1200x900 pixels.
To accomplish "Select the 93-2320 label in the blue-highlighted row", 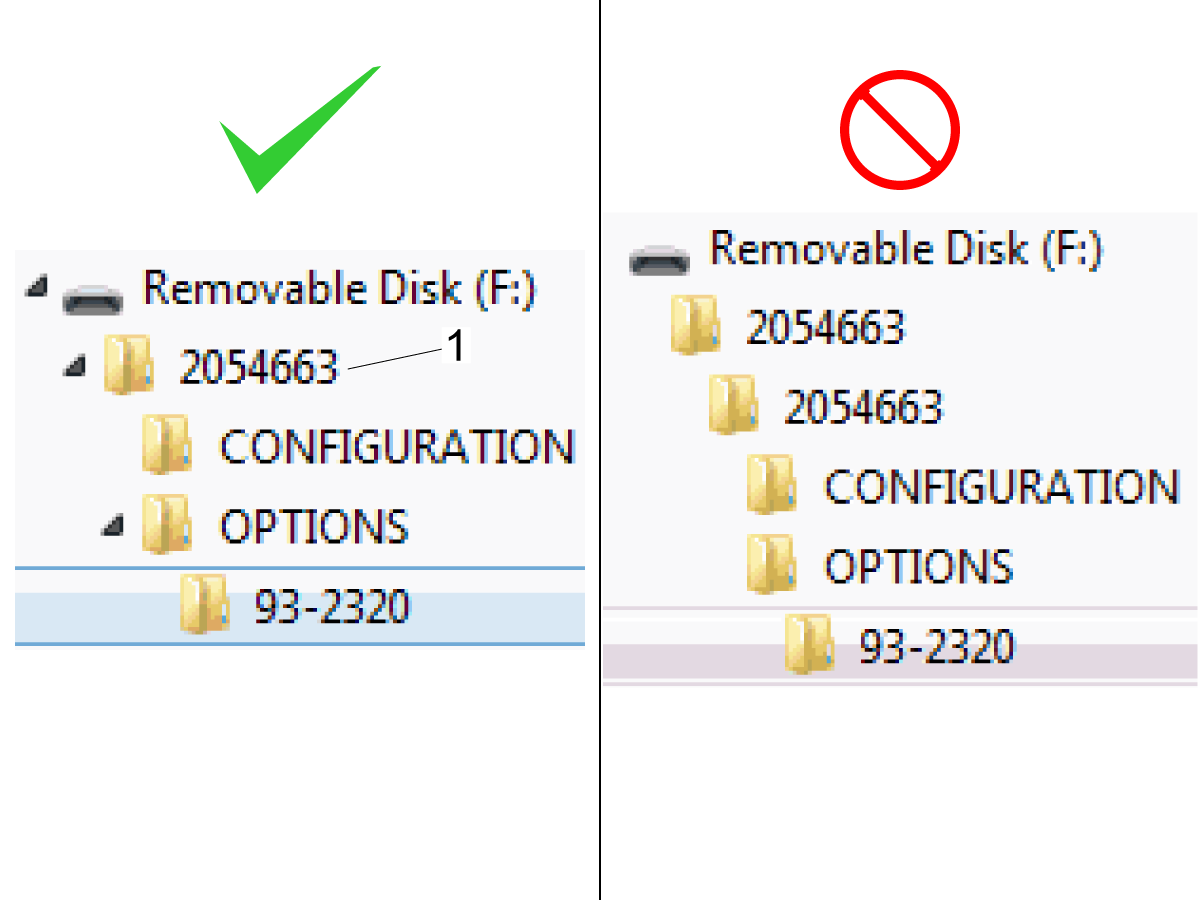I will pyautogui.click(x=332, y=606).
